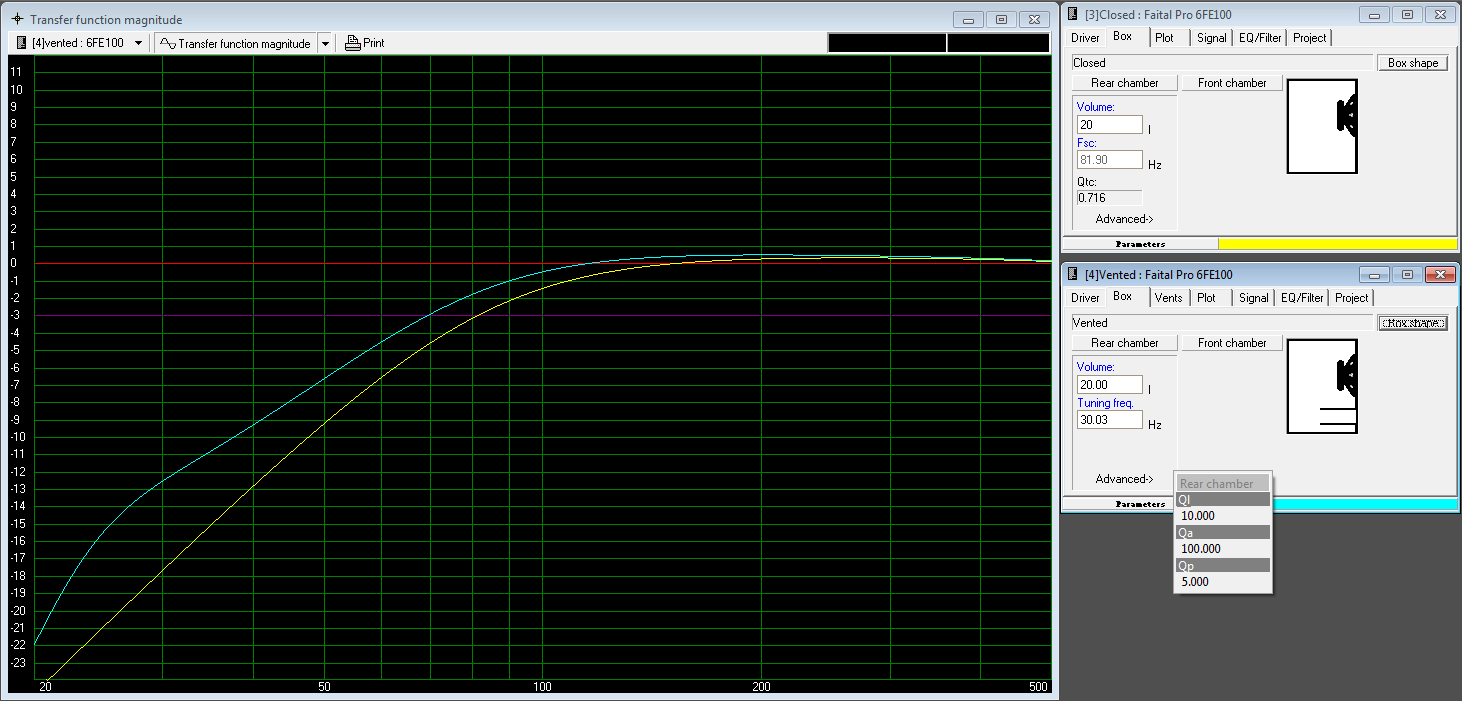Click Box shape button in the Vented window
Image resolution: width=1462 pixels, height=701 pixels.
pos(1413,323)
